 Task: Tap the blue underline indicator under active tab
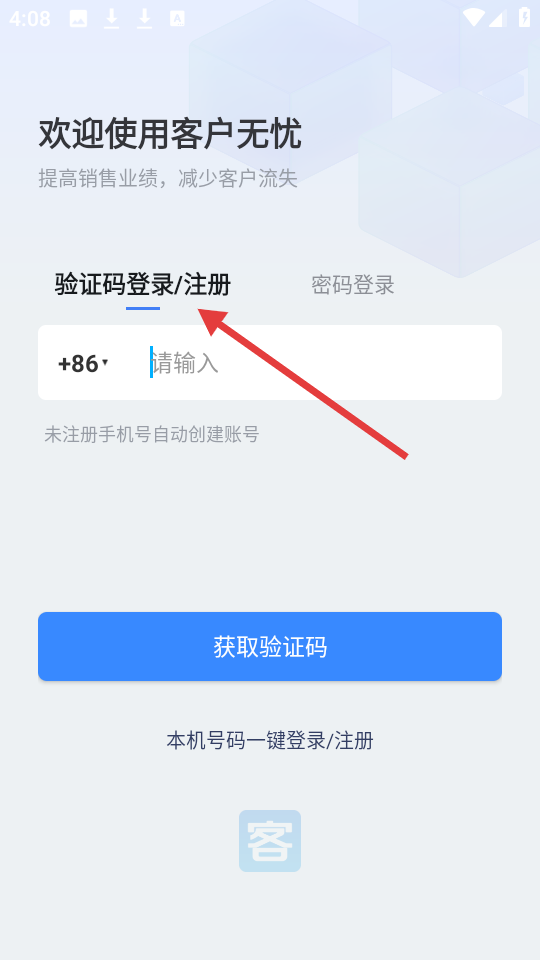pos(143,308)
